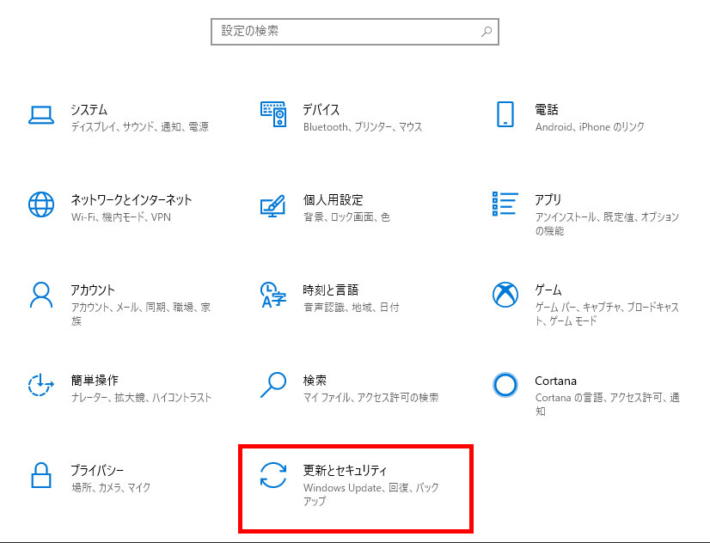This screenshot has height=543, width=710.
Task: Open 更新とセキュリティ settings link
Action: 344,469
